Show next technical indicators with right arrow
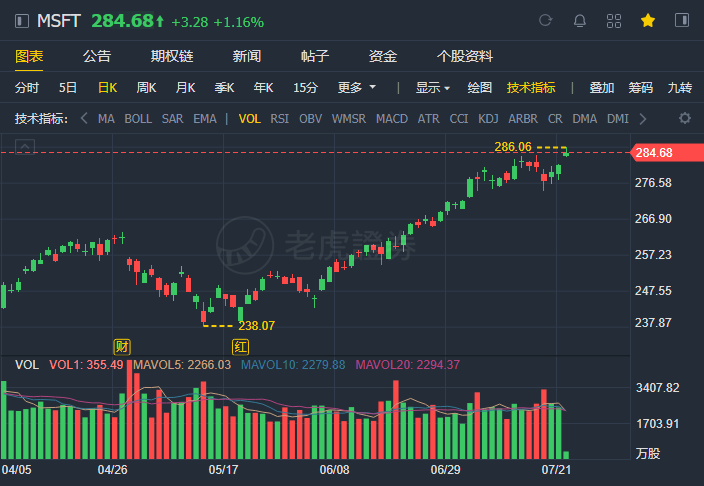This screenshot has height=486, width=704. [x=643, y=119]
